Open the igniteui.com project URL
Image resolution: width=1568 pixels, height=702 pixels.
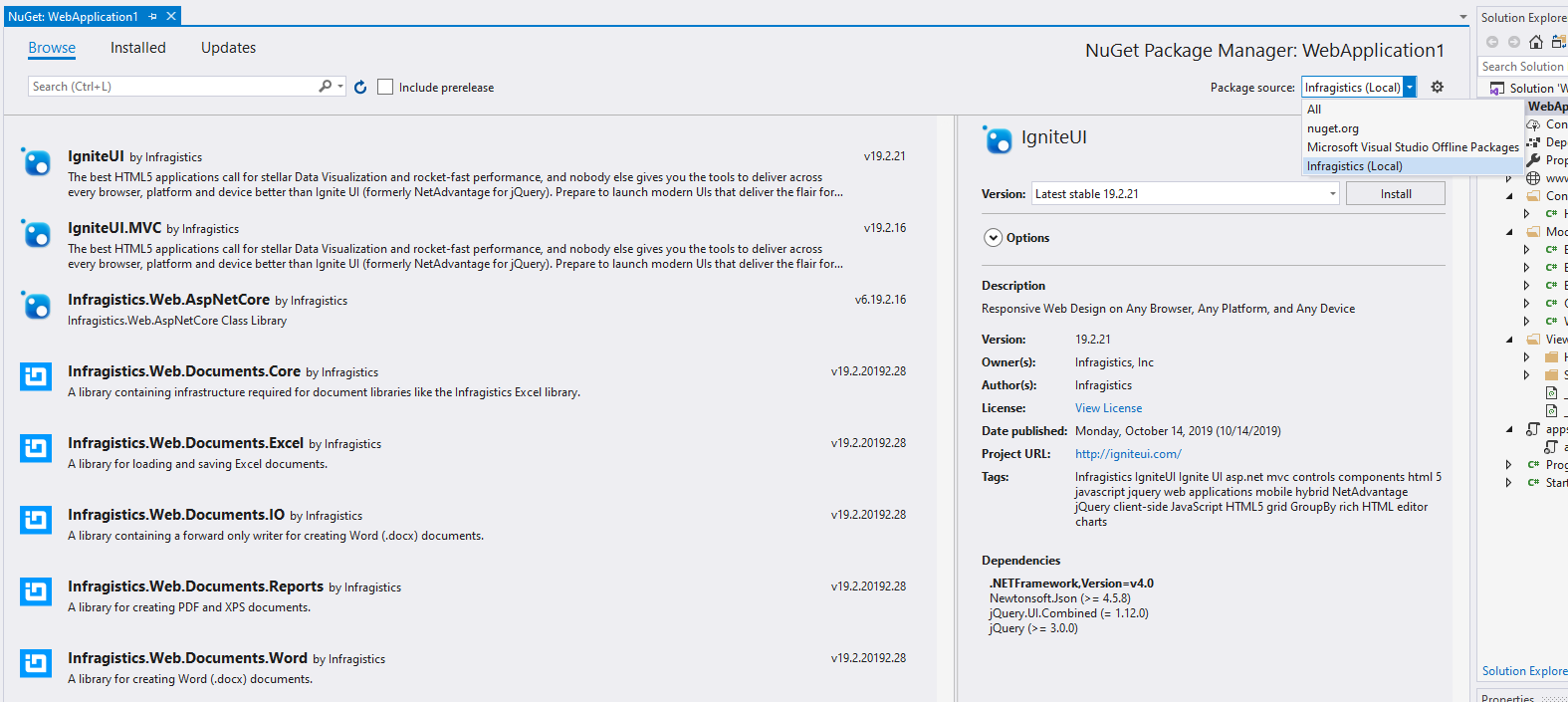point(1127,454)
